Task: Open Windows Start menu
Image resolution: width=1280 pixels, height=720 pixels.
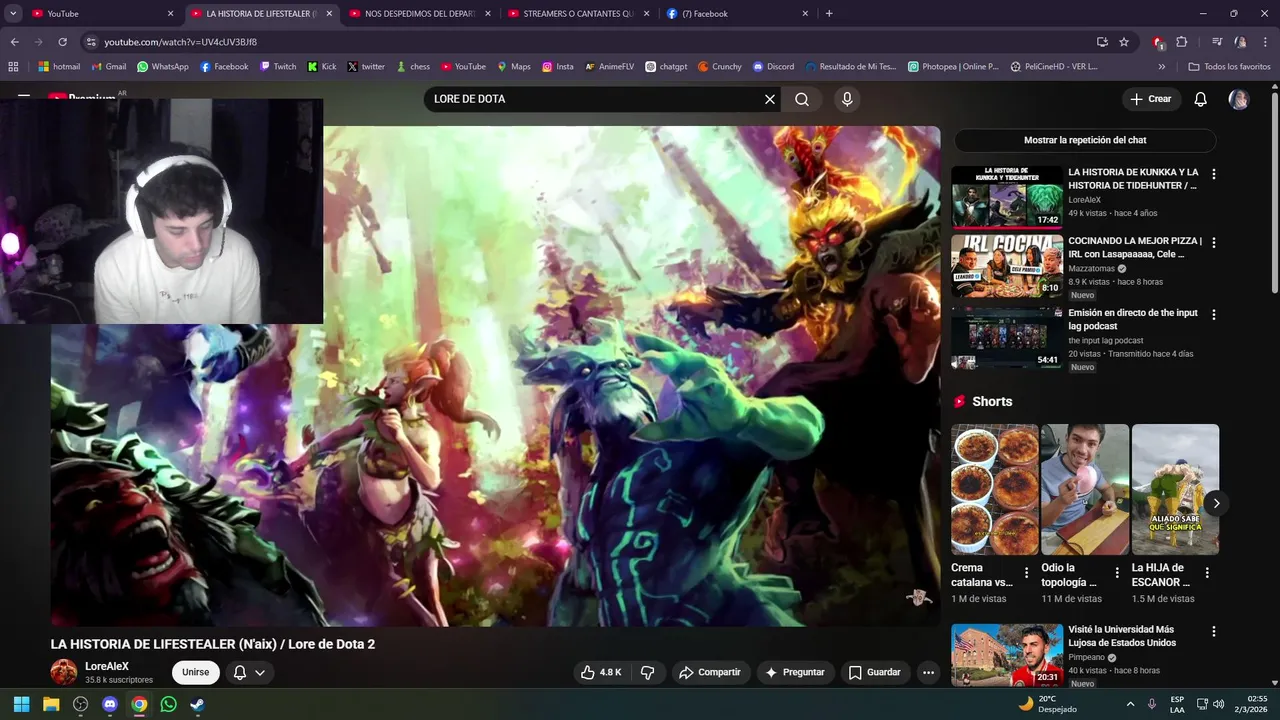Action: click(x=21, y=704)
